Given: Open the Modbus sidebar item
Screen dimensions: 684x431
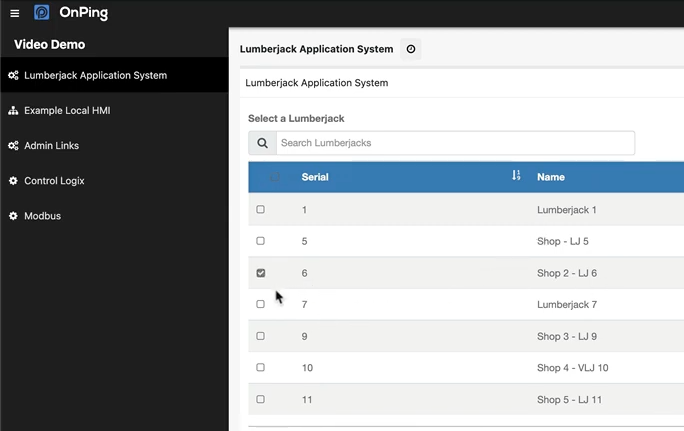Looking at the screenshot, I should pos(42,216).
